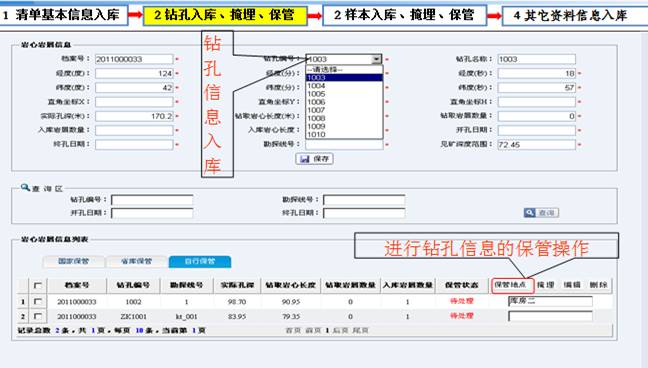
Task: Open step 4 其它资料信息入库
Action: click(x=574, y=16)
